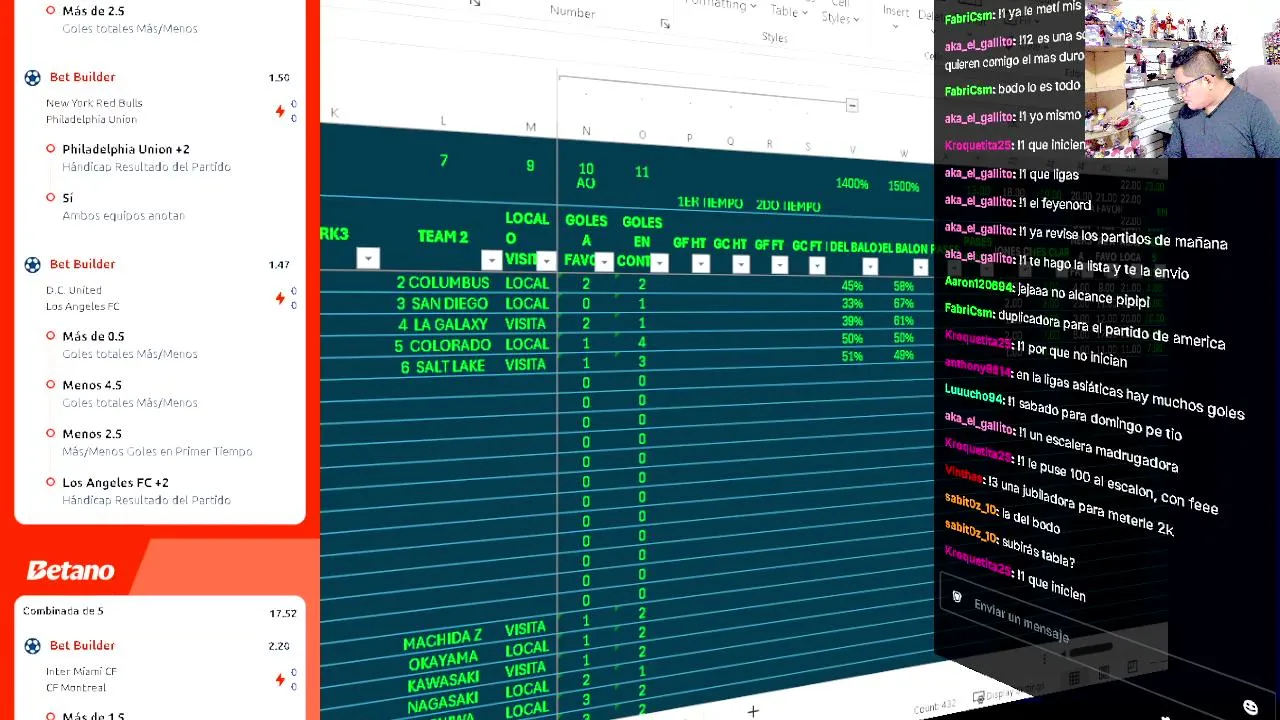Click the lightning icon on the Inter Miami CF match

[x=280, y=680]
